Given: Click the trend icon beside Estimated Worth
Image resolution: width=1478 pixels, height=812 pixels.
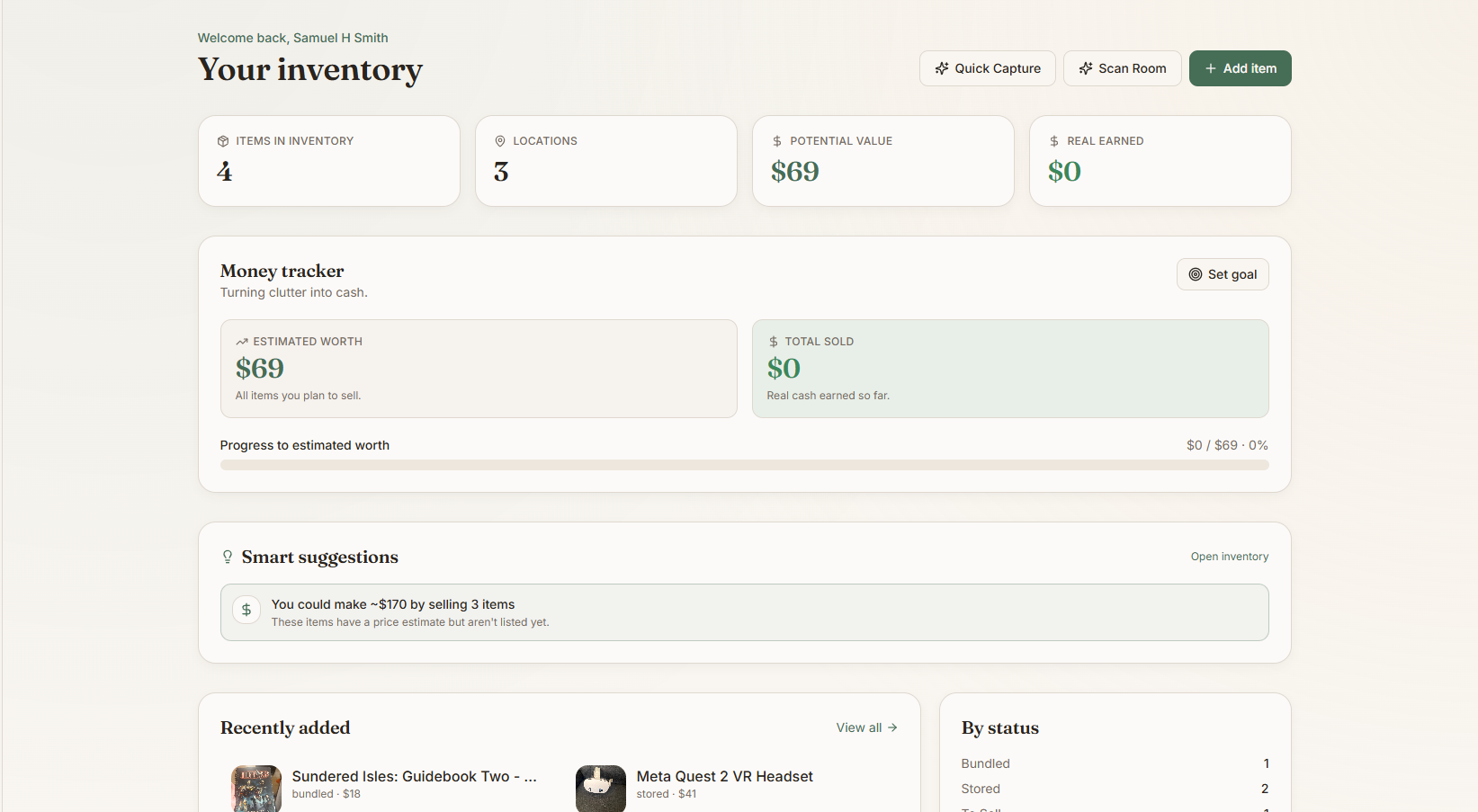Looking at the screenshot, I should [x=242, y=342].
